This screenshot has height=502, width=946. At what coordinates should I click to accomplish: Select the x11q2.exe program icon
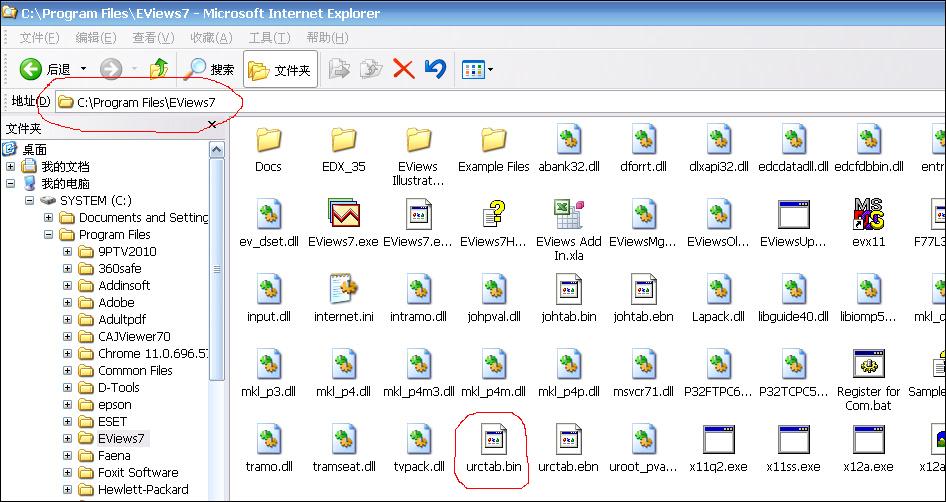718,439
